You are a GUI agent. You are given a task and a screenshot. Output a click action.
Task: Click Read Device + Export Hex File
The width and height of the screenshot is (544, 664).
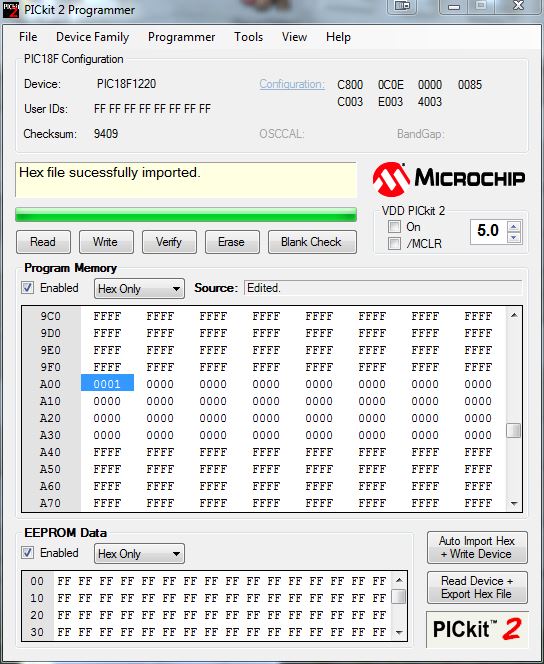click(x=477, y=587)
